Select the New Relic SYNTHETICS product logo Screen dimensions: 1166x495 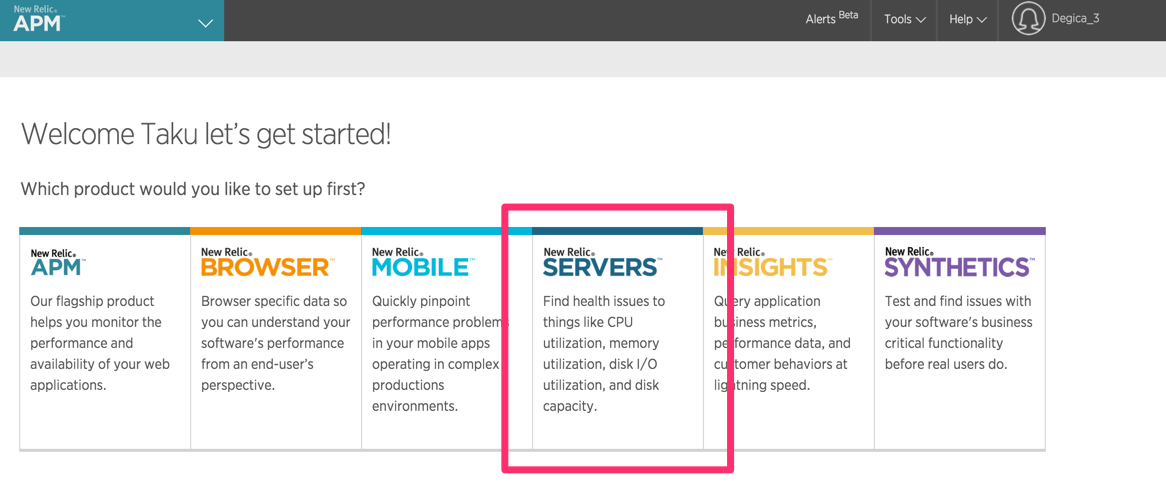(959, 262)
